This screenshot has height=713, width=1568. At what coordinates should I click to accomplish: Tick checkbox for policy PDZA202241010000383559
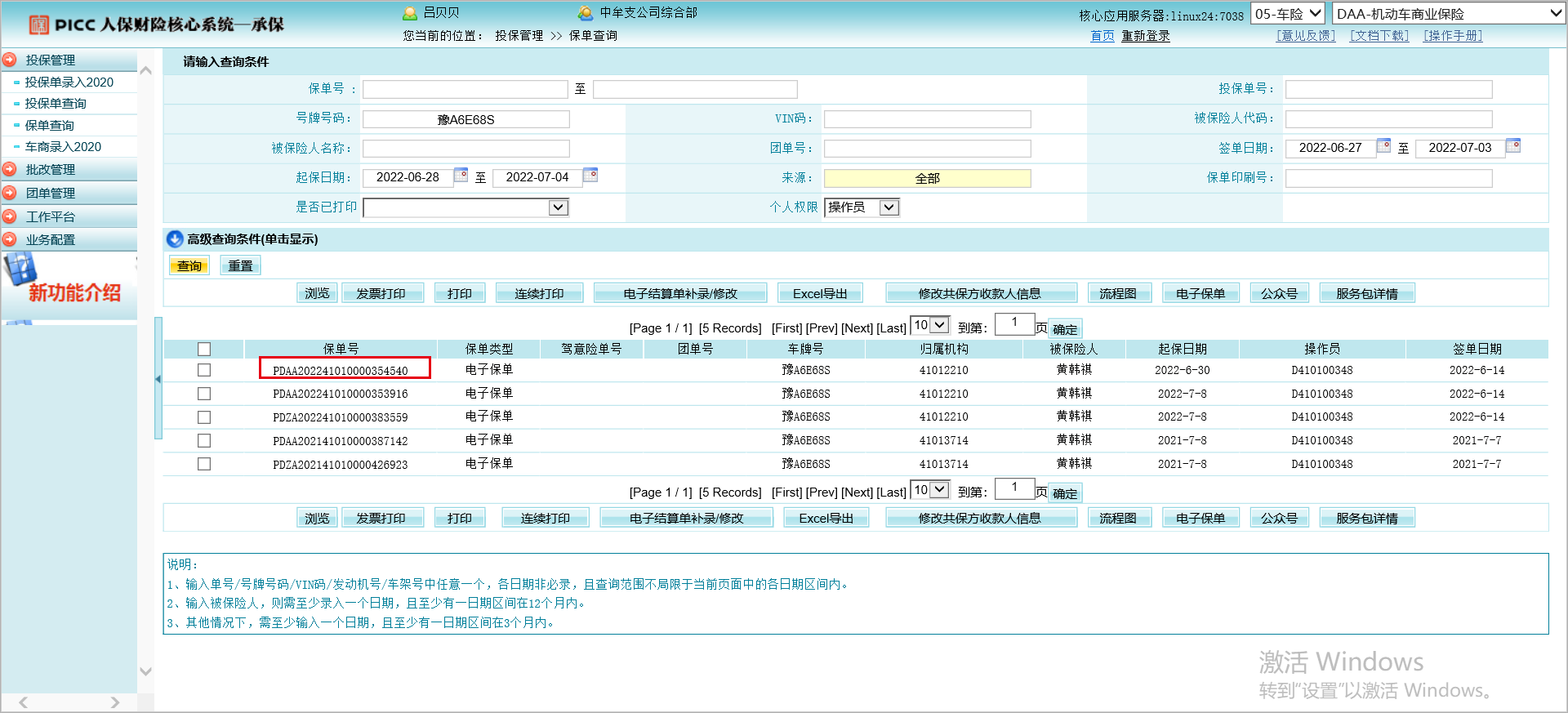click(204, 417)
